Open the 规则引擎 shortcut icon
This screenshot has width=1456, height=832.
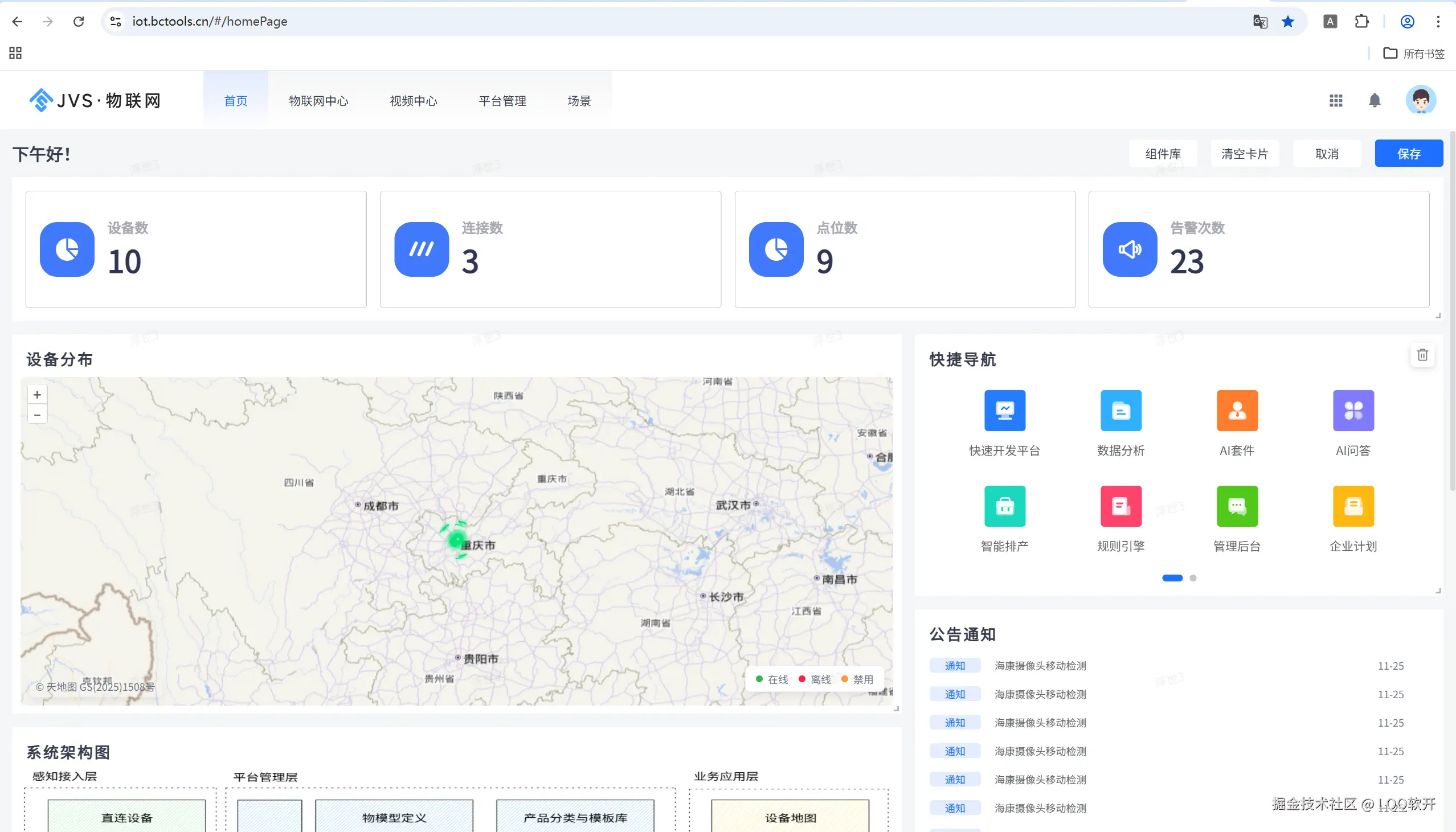click(x=1120, y=506)
